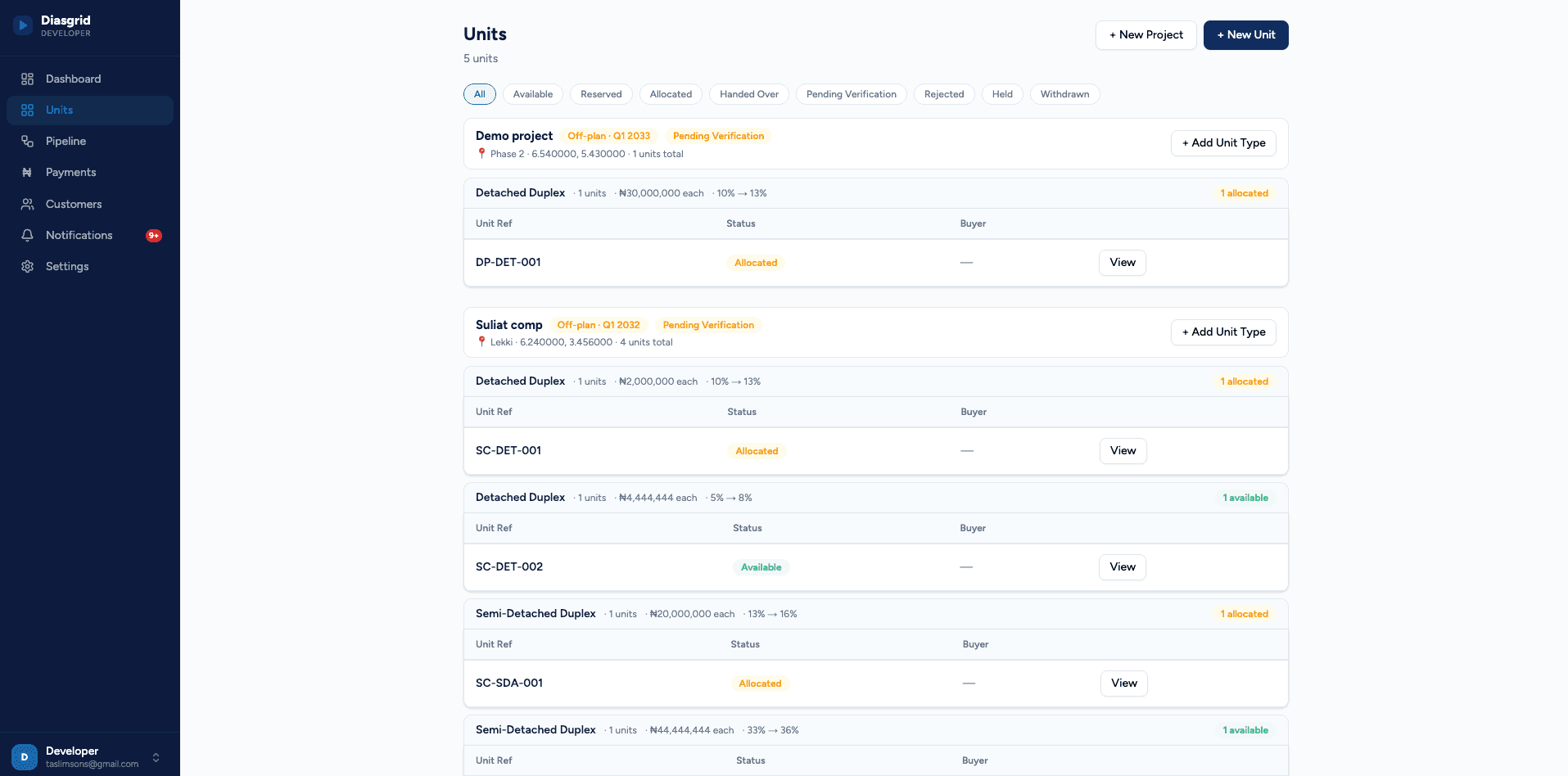Show Pending Verification units
Viewport: 1568px width, 776px height.
coord(852,94)
